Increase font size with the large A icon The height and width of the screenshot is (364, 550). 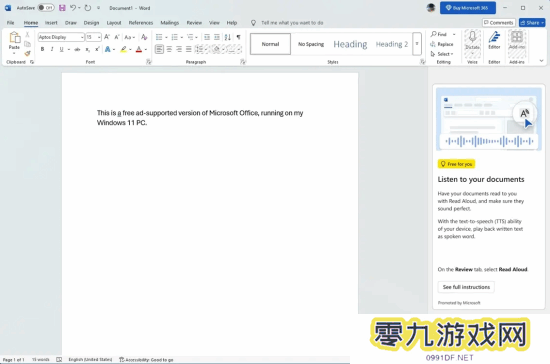(107, 37)
